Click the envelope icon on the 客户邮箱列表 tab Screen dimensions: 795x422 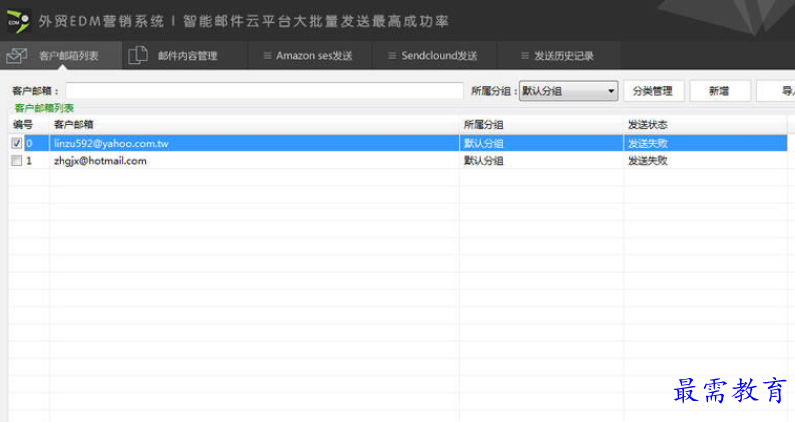17,56
